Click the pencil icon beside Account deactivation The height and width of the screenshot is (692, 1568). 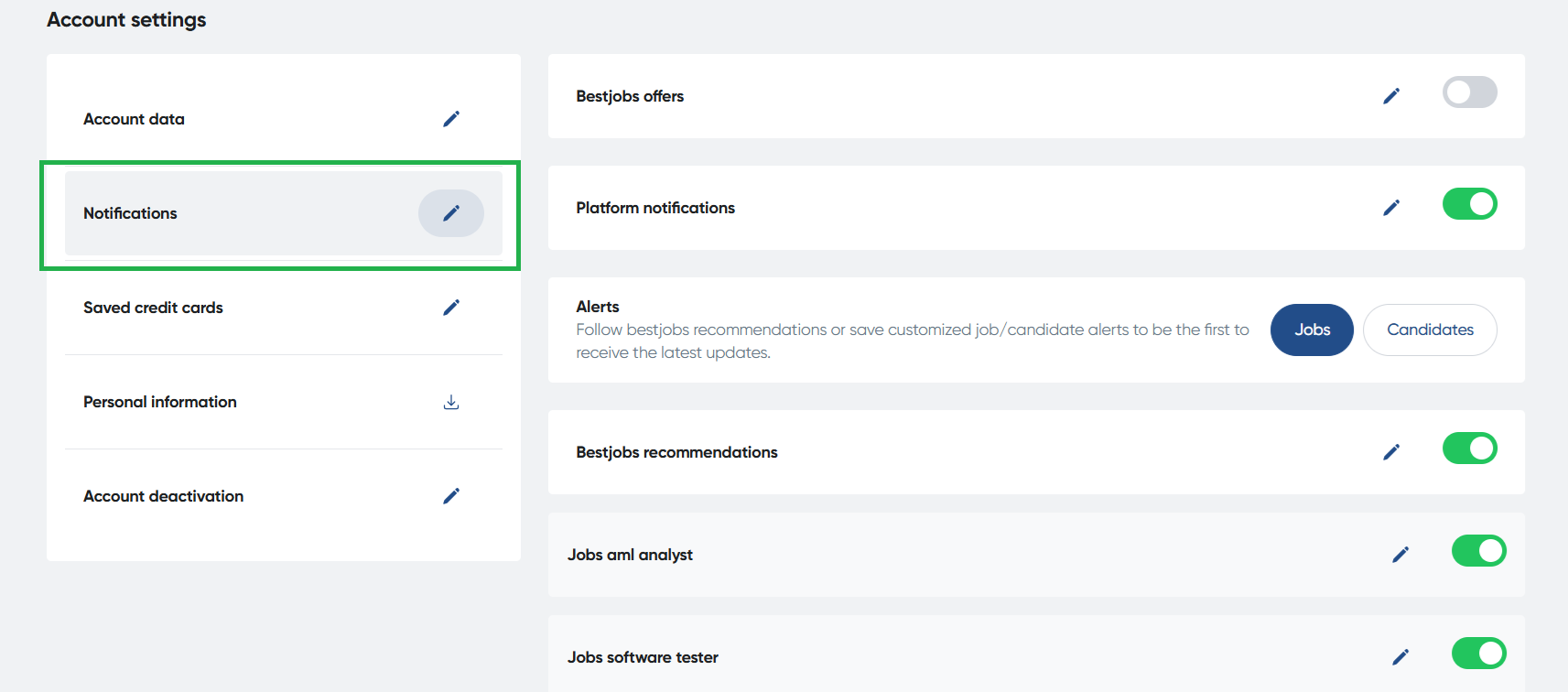[451, 496]
